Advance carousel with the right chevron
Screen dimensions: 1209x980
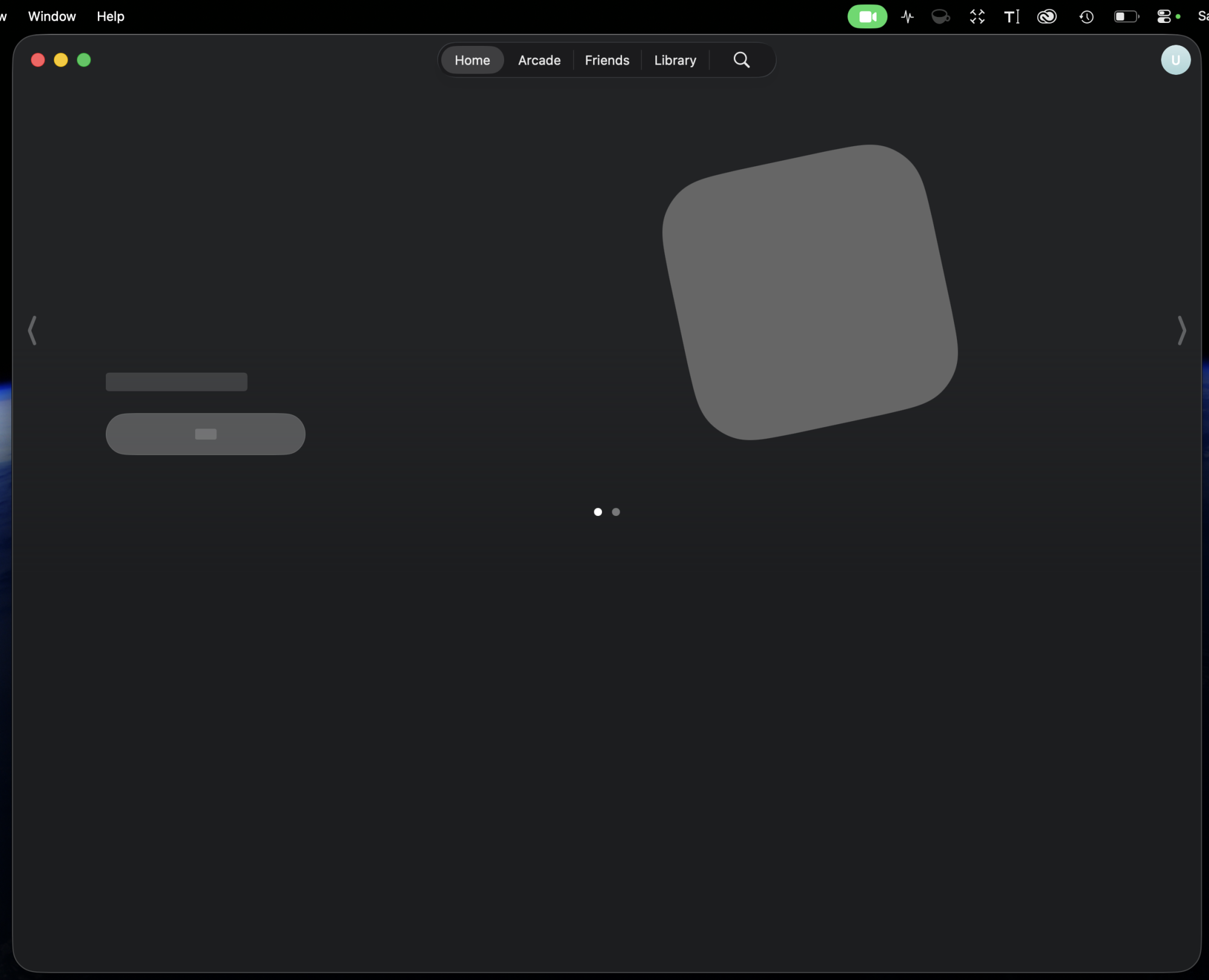(1181, 330)
